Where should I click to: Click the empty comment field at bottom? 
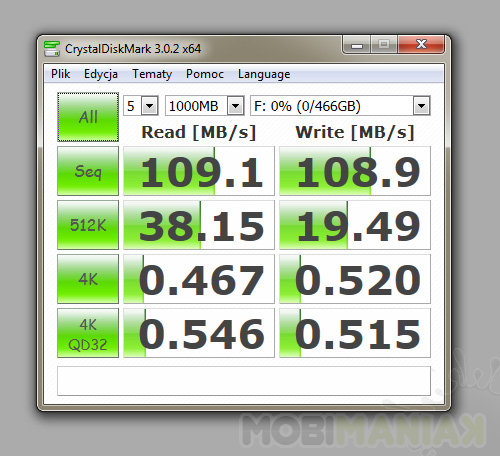point(244,381)
